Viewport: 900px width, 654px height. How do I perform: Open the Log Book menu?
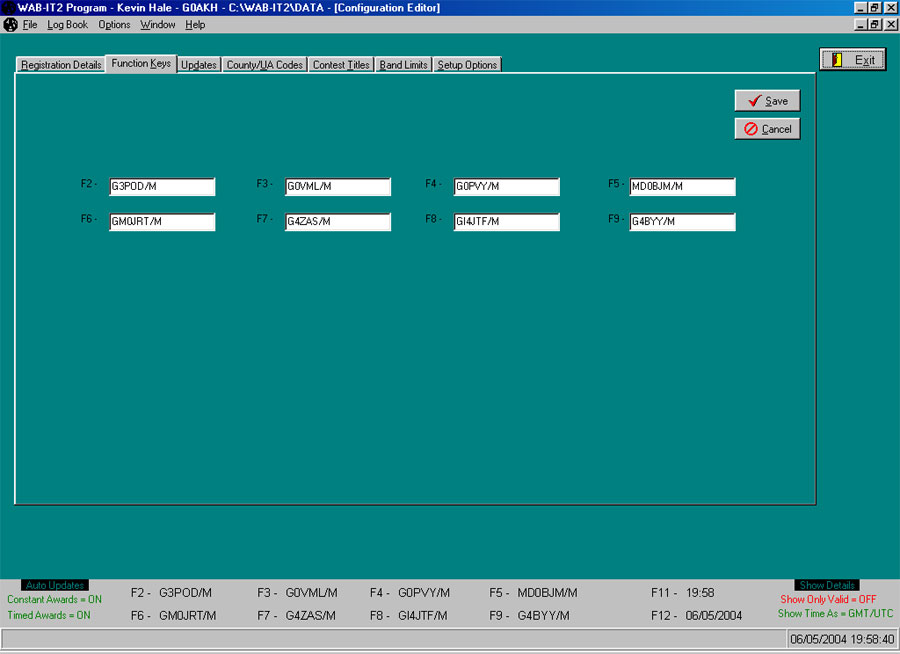coord(66,24)
